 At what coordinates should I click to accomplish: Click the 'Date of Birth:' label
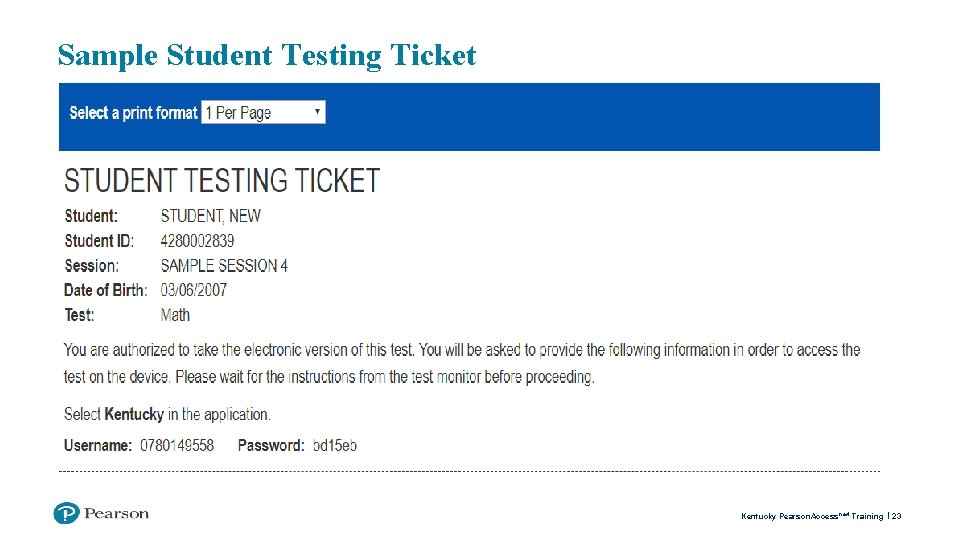(x=105, y=290)
